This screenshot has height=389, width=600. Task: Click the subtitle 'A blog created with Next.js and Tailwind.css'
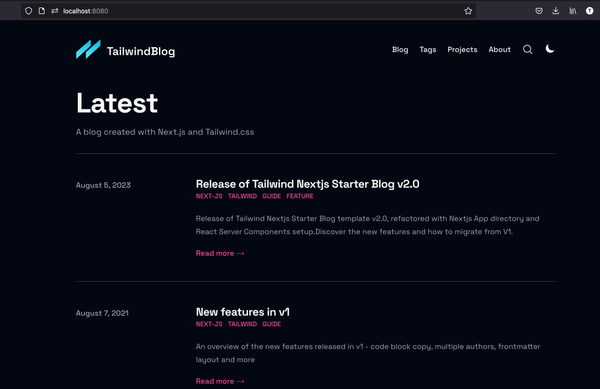tap(165, 132)
